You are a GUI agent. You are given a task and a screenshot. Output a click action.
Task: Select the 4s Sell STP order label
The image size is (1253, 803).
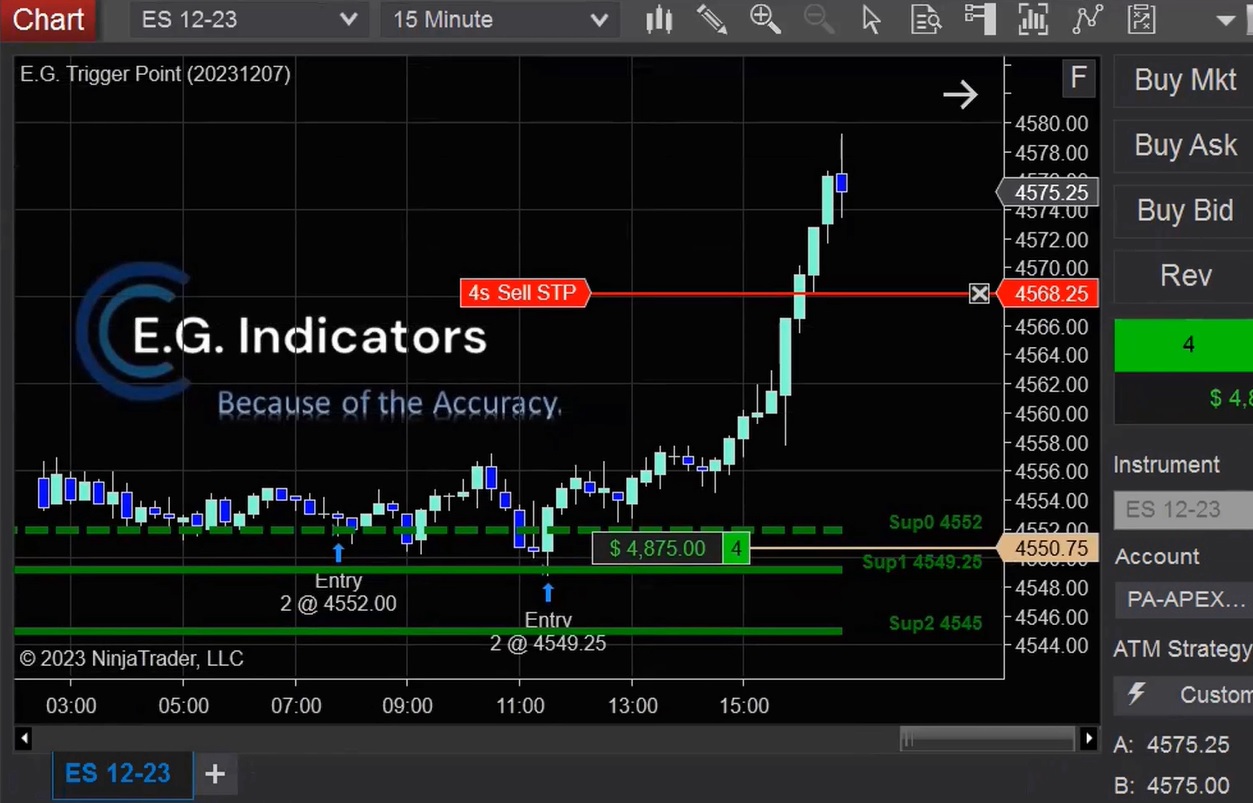click(x=524, y=293)
